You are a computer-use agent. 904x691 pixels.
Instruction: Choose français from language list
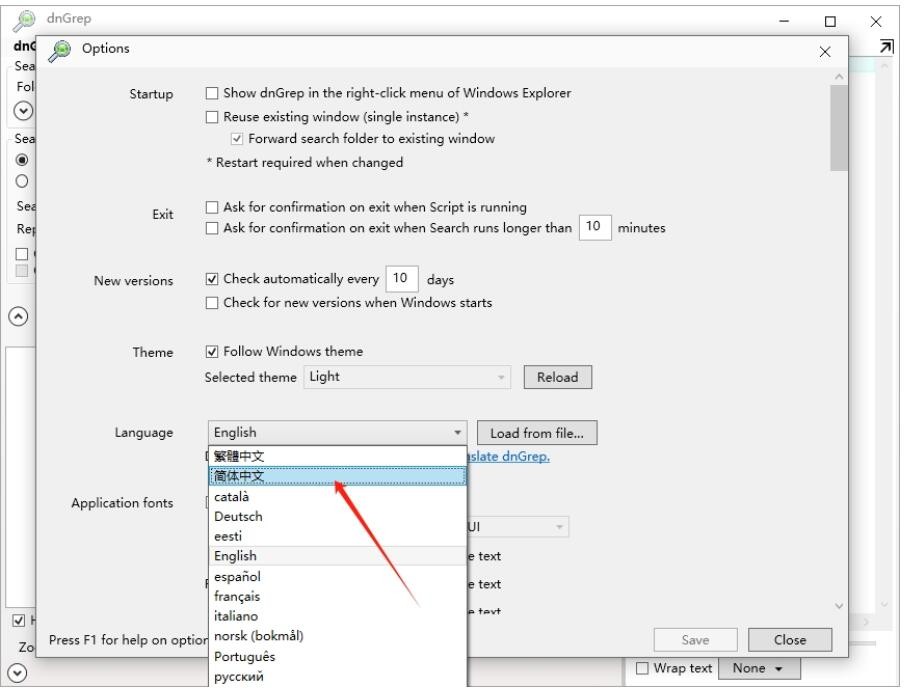pyautogui.click(x=337, y=596)
